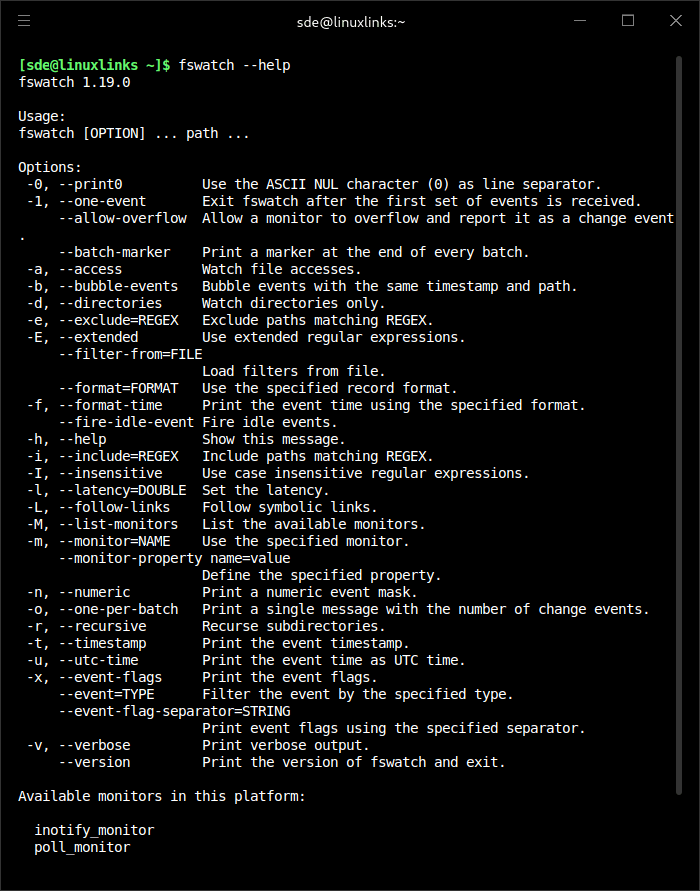Click the --monitor-property name=value text
The width and height of the screenshot is (700, 891).
tap(174, 558)
